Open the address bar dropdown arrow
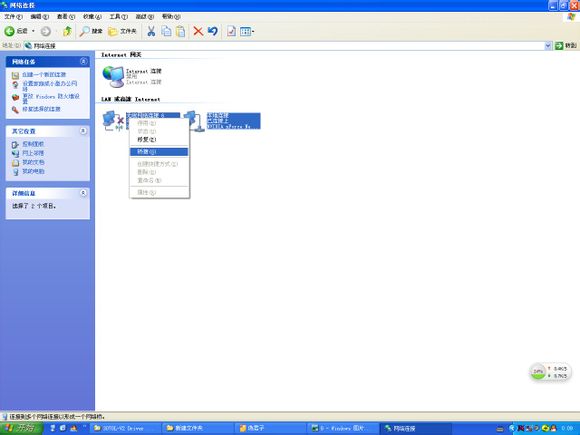This screenshot has height=435, width=580. click(548, 45)
